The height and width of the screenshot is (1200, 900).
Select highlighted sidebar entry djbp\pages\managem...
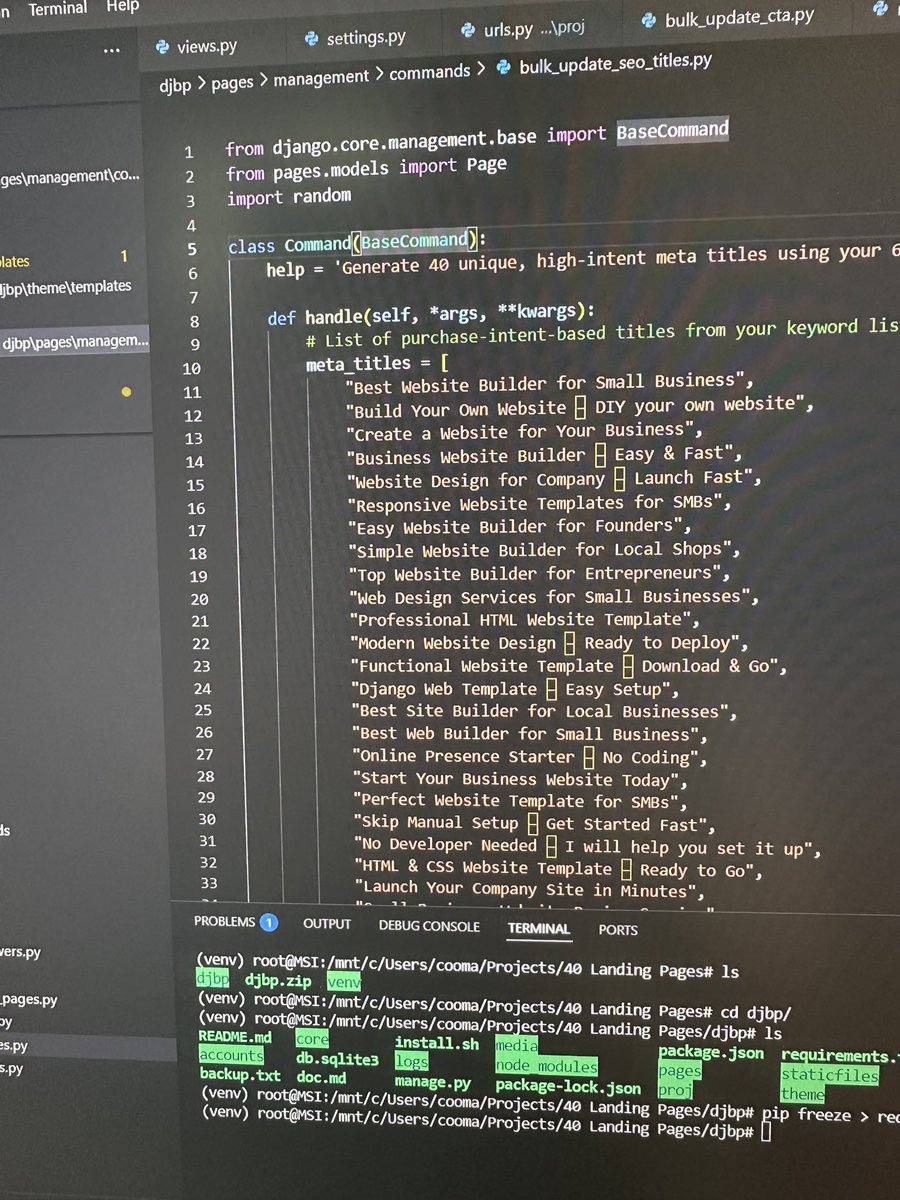coord(75,344)
